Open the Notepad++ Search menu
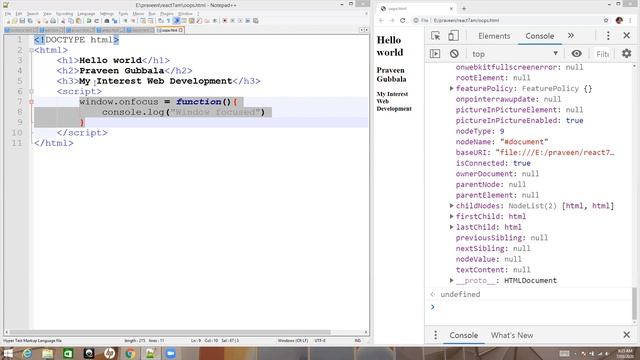640x360 pixels. tap(32, 14)
